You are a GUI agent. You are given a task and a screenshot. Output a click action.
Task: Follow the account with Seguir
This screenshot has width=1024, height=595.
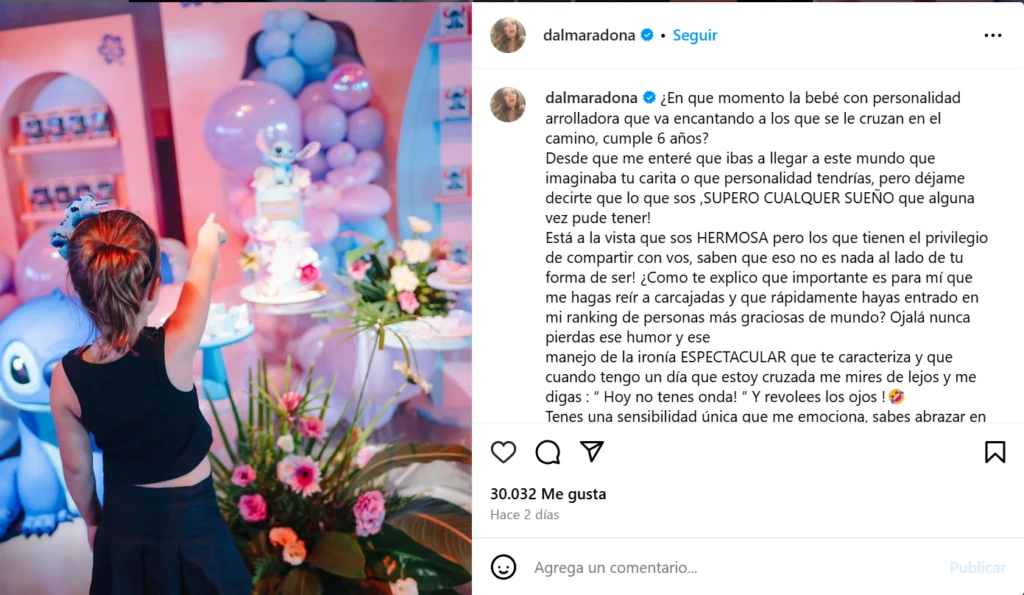(695, 35)
